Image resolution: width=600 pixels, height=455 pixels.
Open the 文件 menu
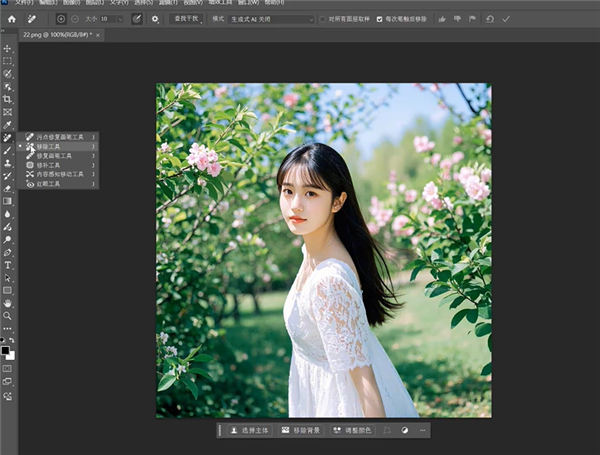point(24,2)
